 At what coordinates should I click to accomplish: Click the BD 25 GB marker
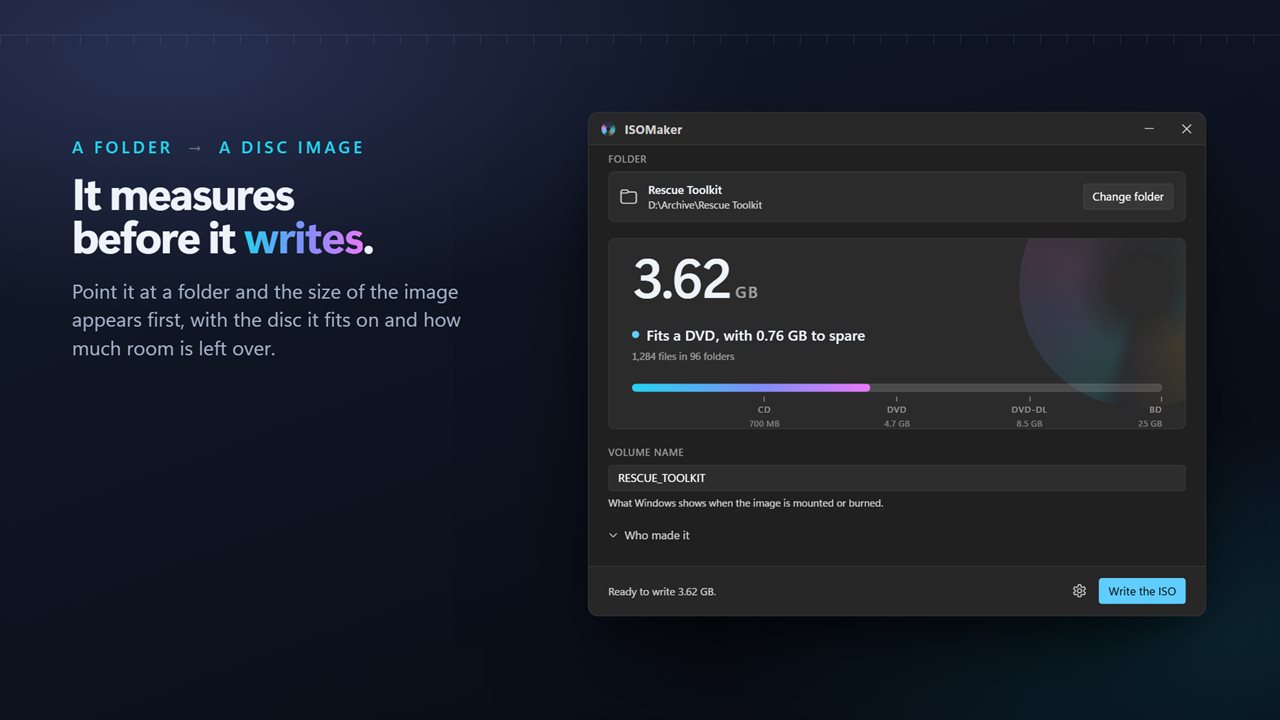click(x=1150, y=415)
